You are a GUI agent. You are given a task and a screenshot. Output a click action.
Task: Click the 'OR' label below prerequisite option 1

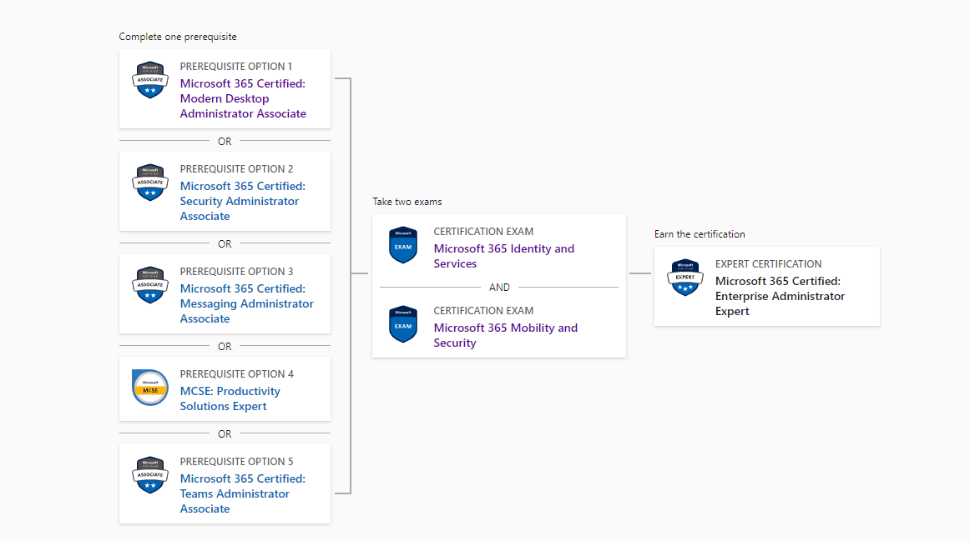(x=225, y=142)
